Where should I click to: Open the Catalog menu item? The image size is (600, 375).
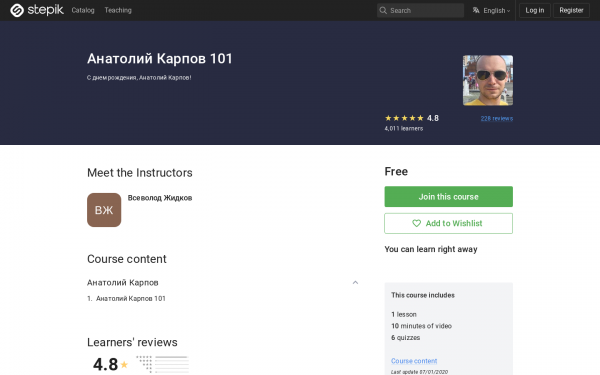tap(83, 10)
